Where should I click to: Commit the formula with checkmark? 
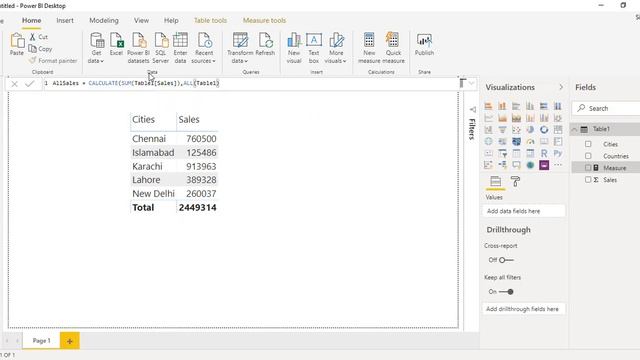[x=29, y=84]
